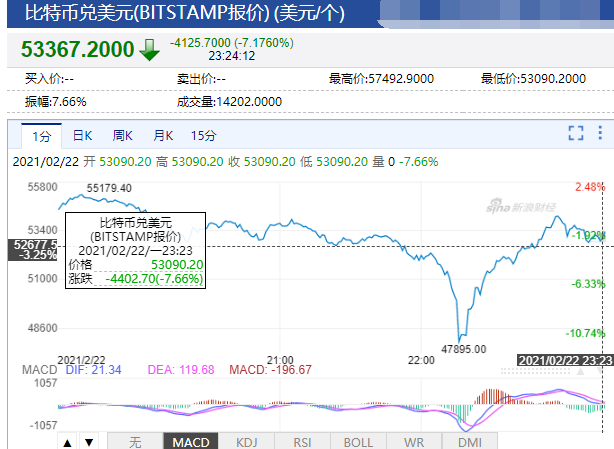The image size is (614, 449).
Task: Switch to the 1分 chart tab
Action: point(42,136)
